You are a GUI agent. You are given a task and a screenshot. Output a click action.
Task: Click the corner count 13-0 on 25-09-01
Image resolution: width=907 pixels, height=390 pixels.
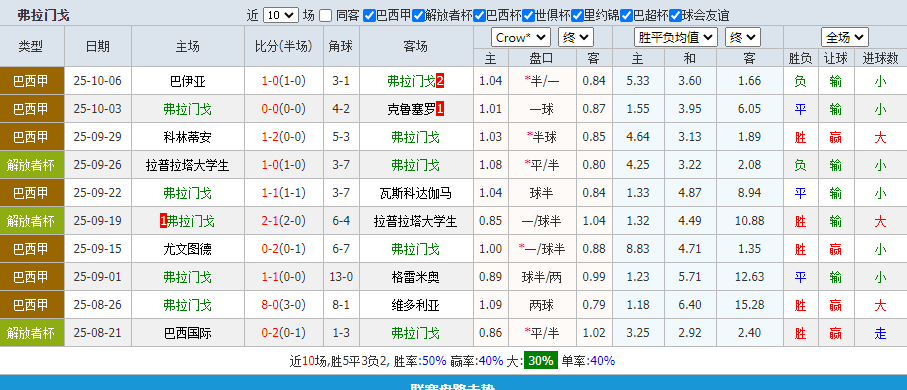tap(341, 277)
